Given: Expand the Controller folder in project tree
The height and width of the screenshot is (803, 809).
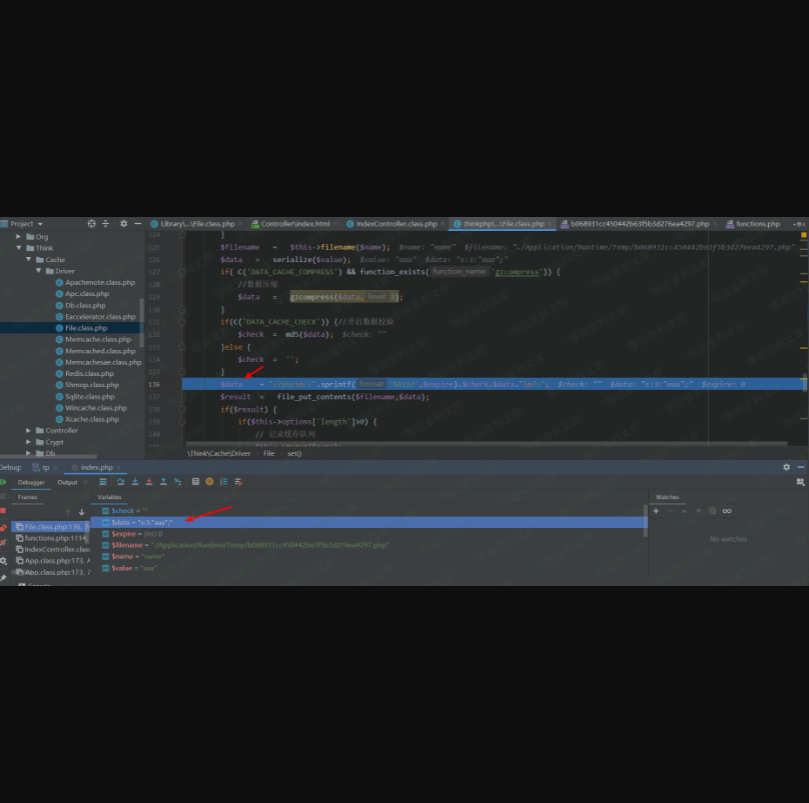Looking at the screenshot, I should (x=29, y=430).
